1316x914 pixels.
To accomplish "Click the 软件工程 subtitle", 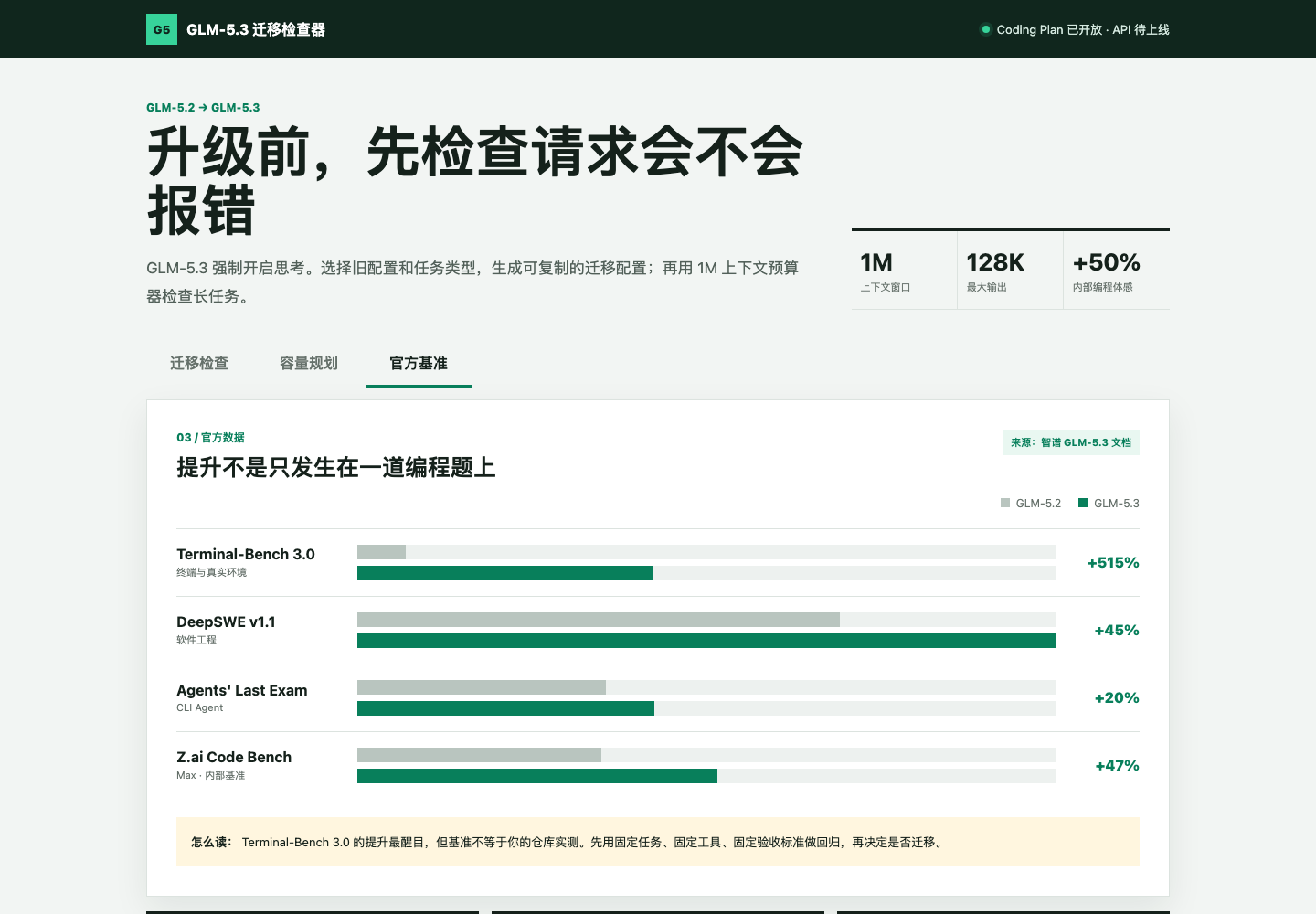I will point(196,640).
